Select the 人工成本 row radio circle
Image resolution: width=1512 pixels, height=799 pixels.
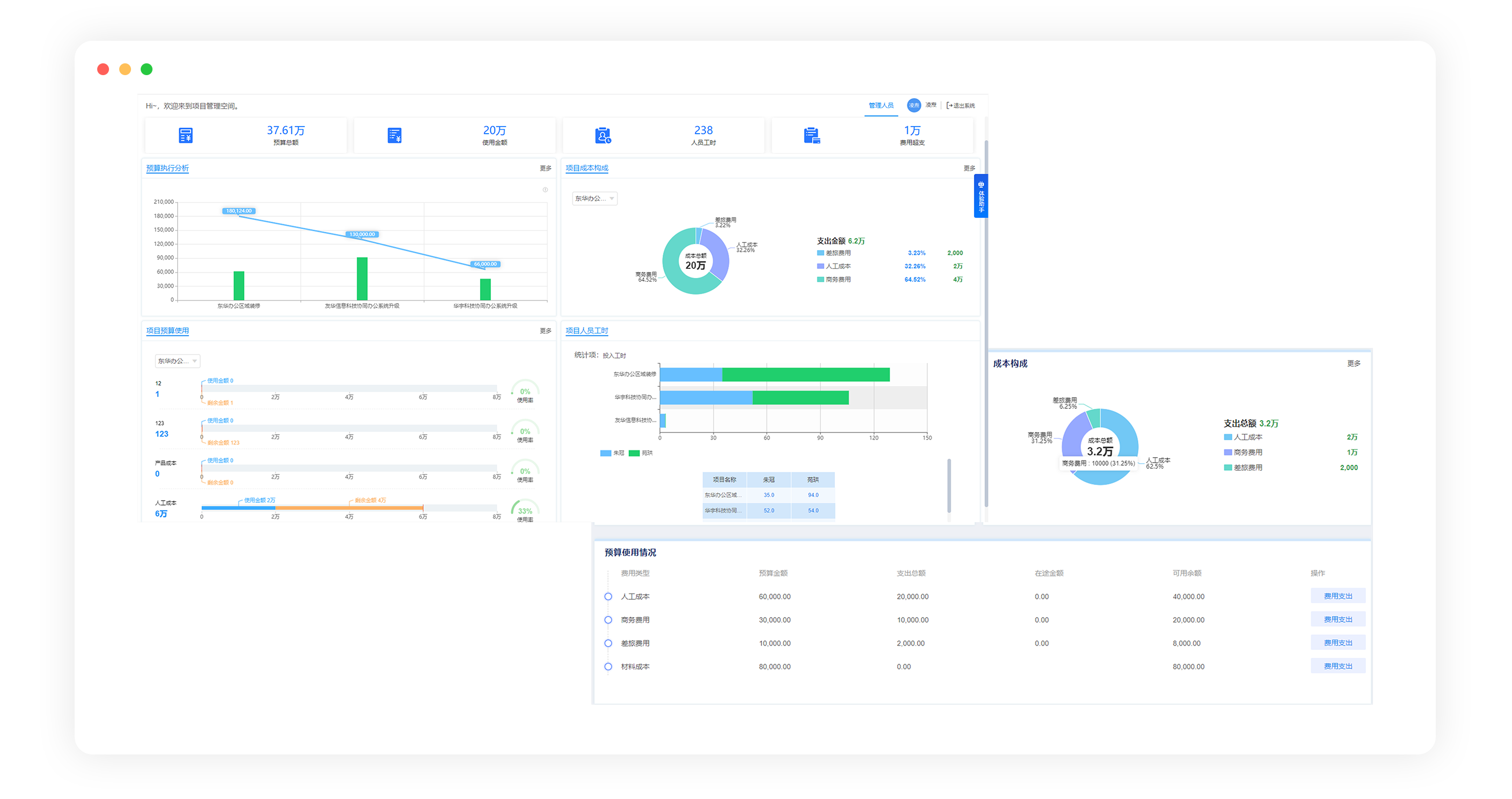pos(608,597)
